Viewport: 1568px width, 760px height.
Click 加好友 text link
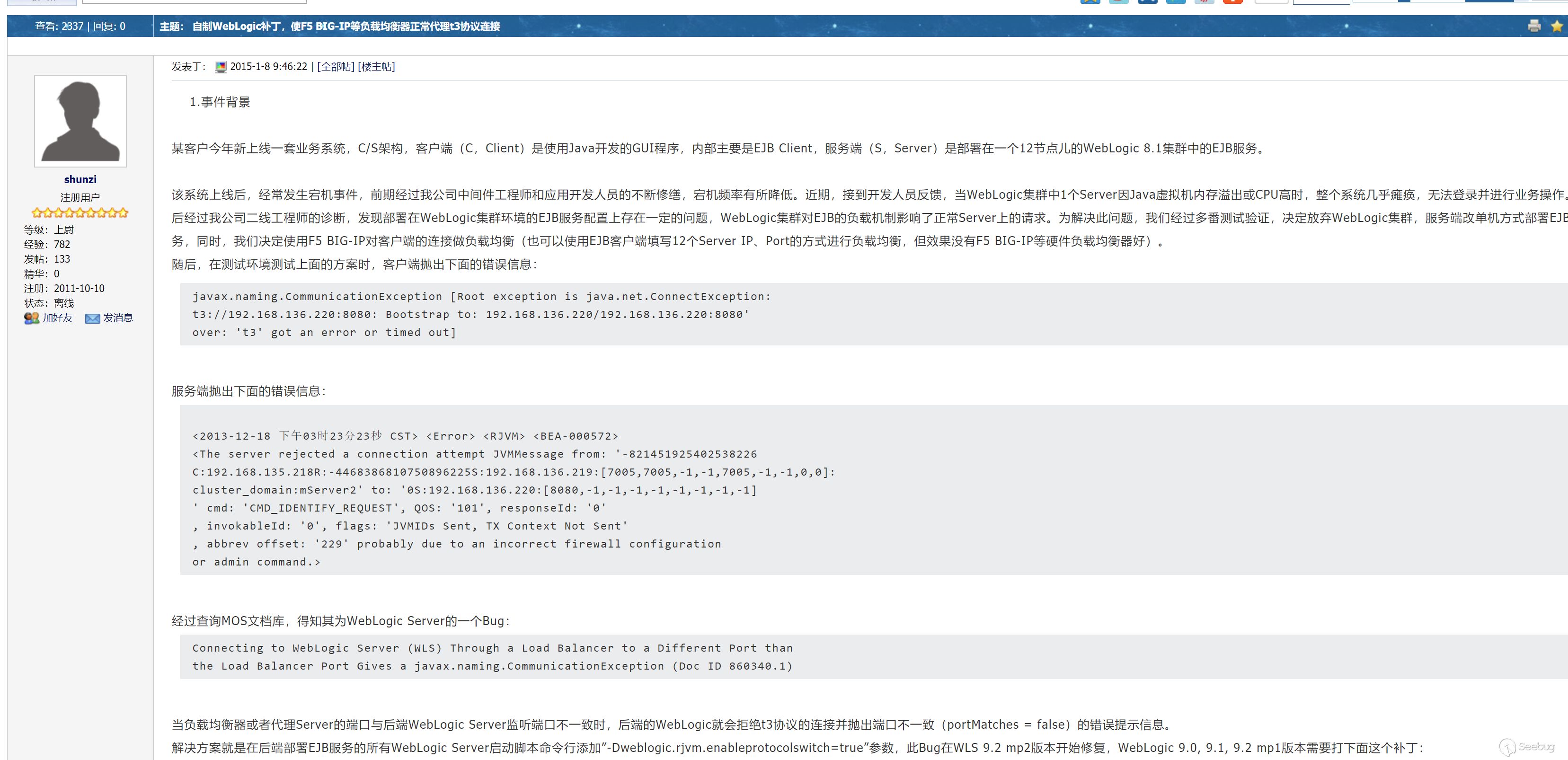point(57,318)
